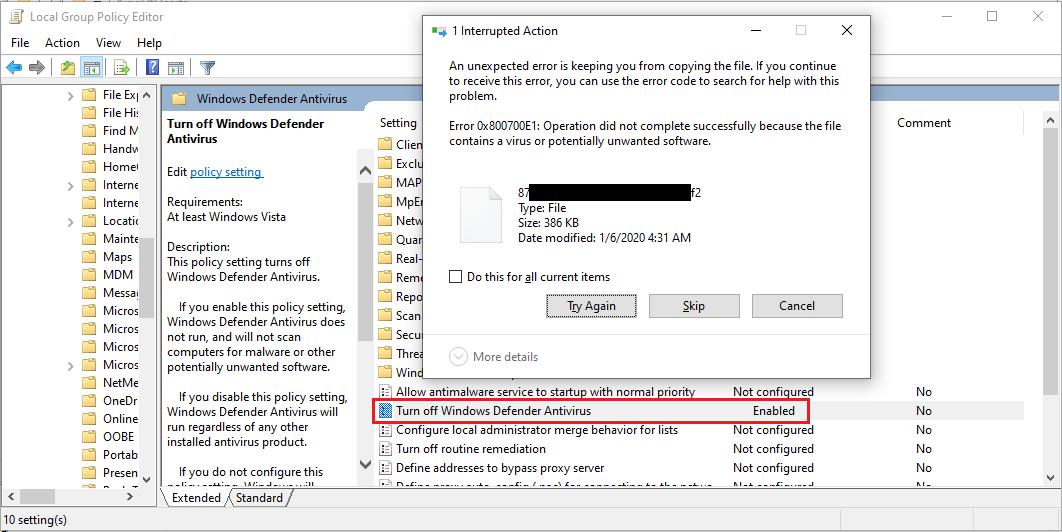Click description pane scrollbar up arrow
The height and width of the screenshot is (532, 1062).
tap(365, 170)
